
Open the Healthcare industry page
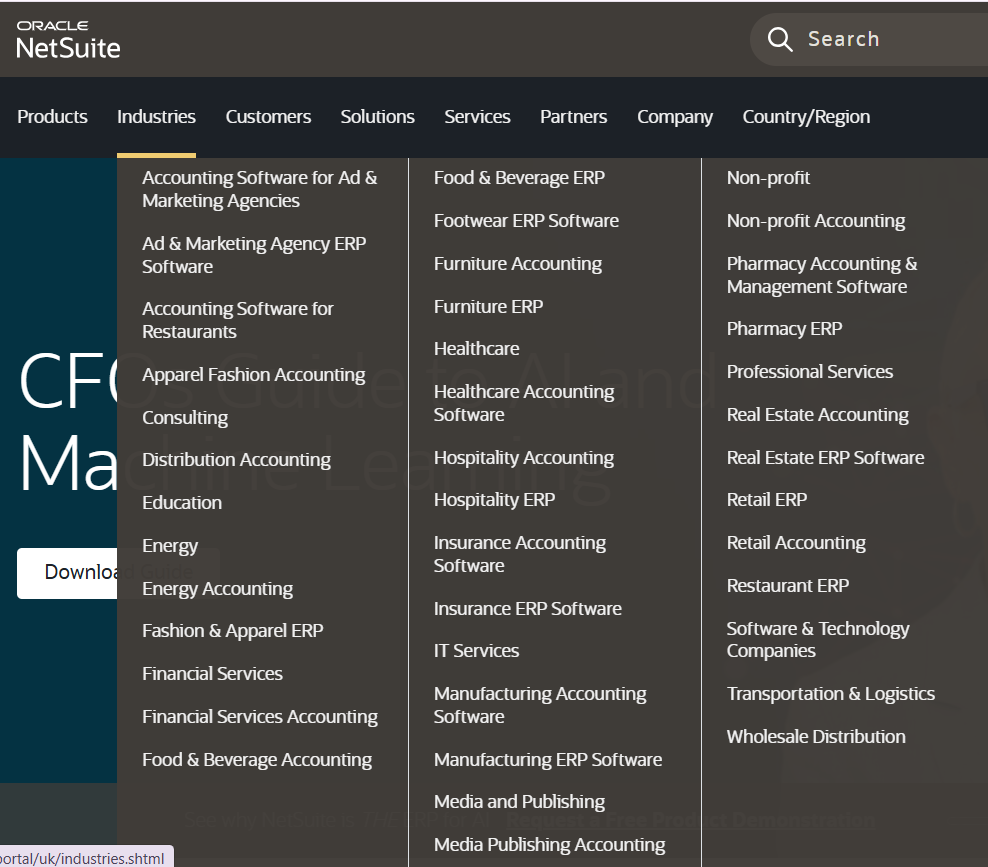coord(476,348)
